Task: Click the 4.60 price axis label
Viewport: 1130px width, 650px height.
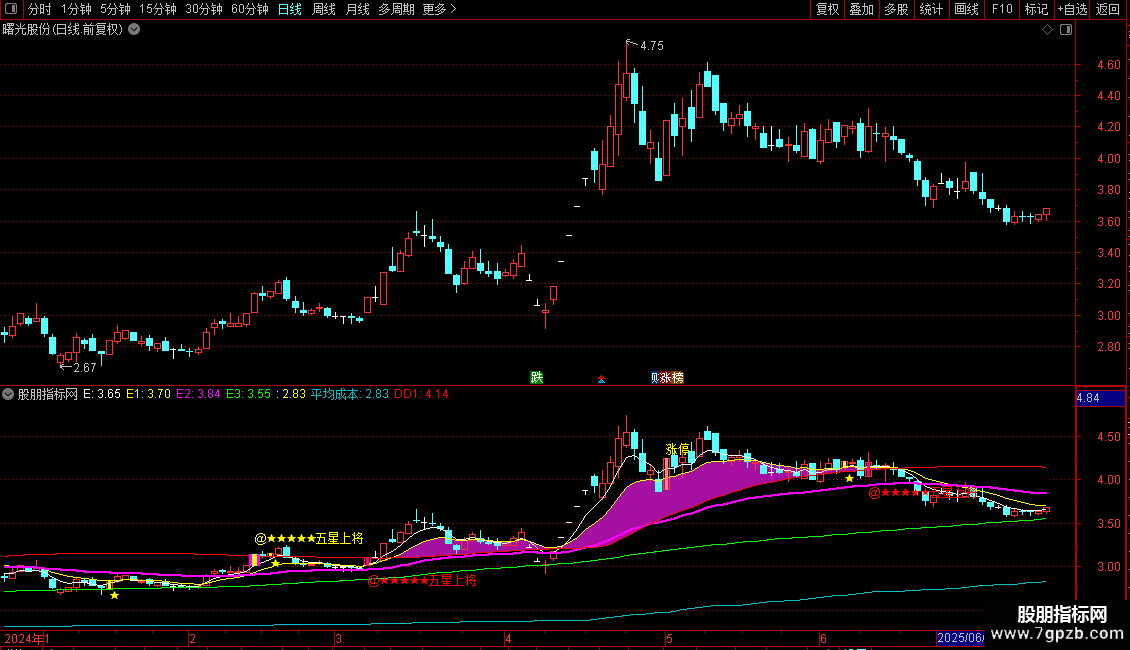Action: (x=1108, y=65)
